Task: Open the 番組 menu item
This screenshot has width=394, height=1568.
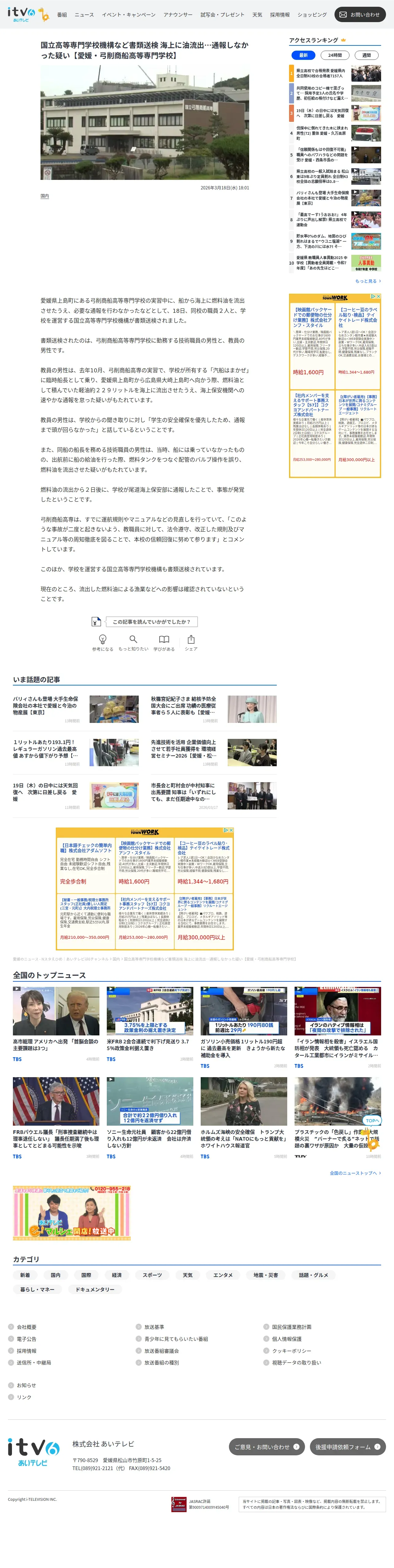Action: (x=62, y=15)
